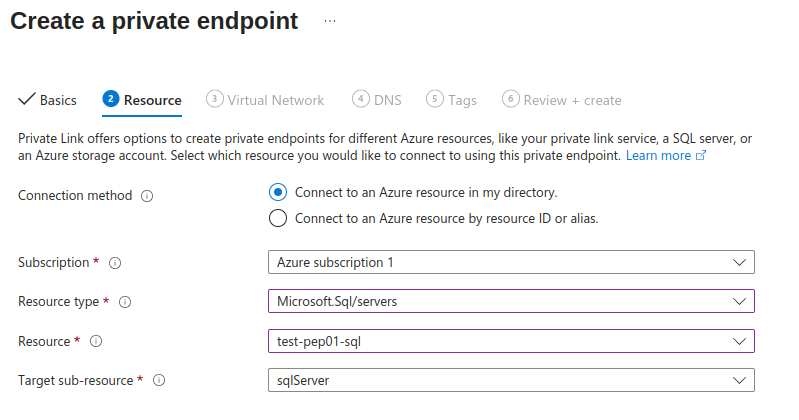Click the info icon next to Connection method
This screenshot has width=799, height=420.
point(147,196)
